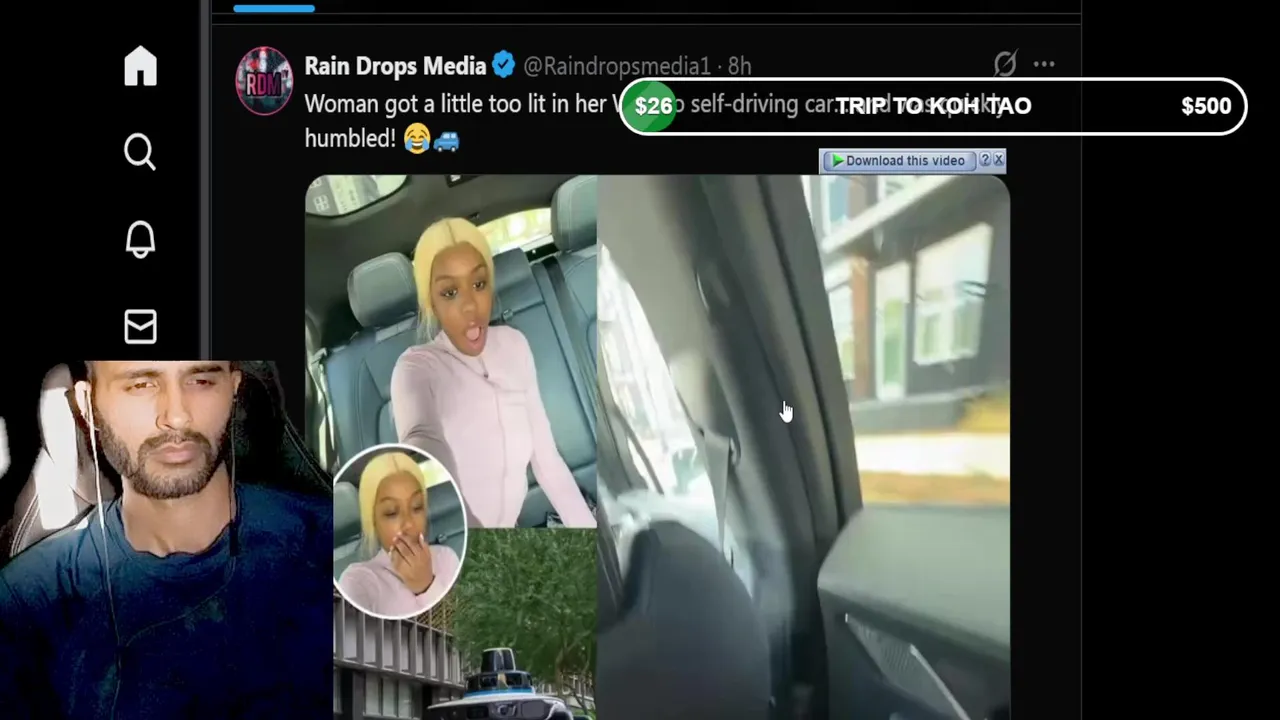Click the help question mark on the download bar

[x=984, y=160]
